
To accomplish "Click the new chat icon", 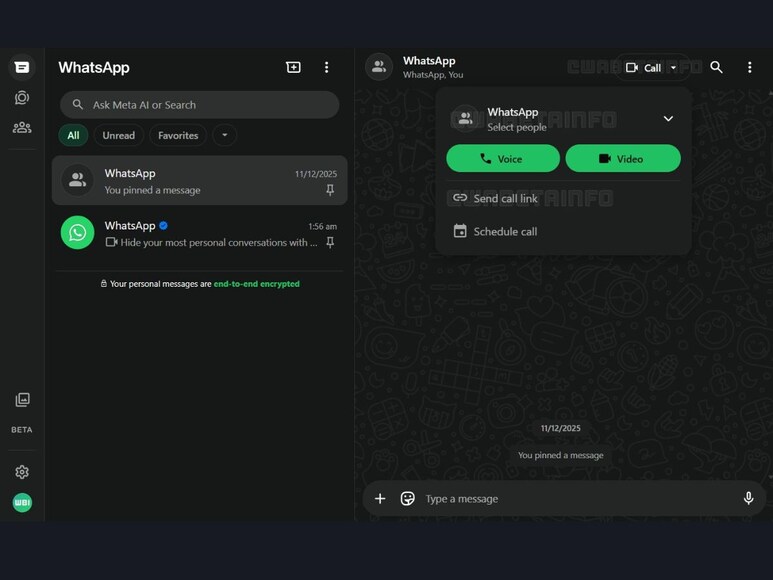I will [293, 67].
